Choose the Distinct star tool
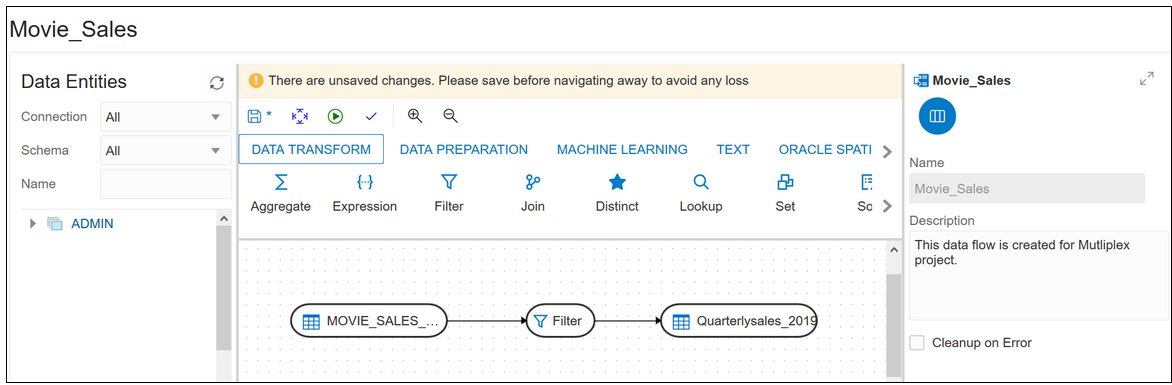Viewport: 1172px width, 385px height. [x=617, y=194]
